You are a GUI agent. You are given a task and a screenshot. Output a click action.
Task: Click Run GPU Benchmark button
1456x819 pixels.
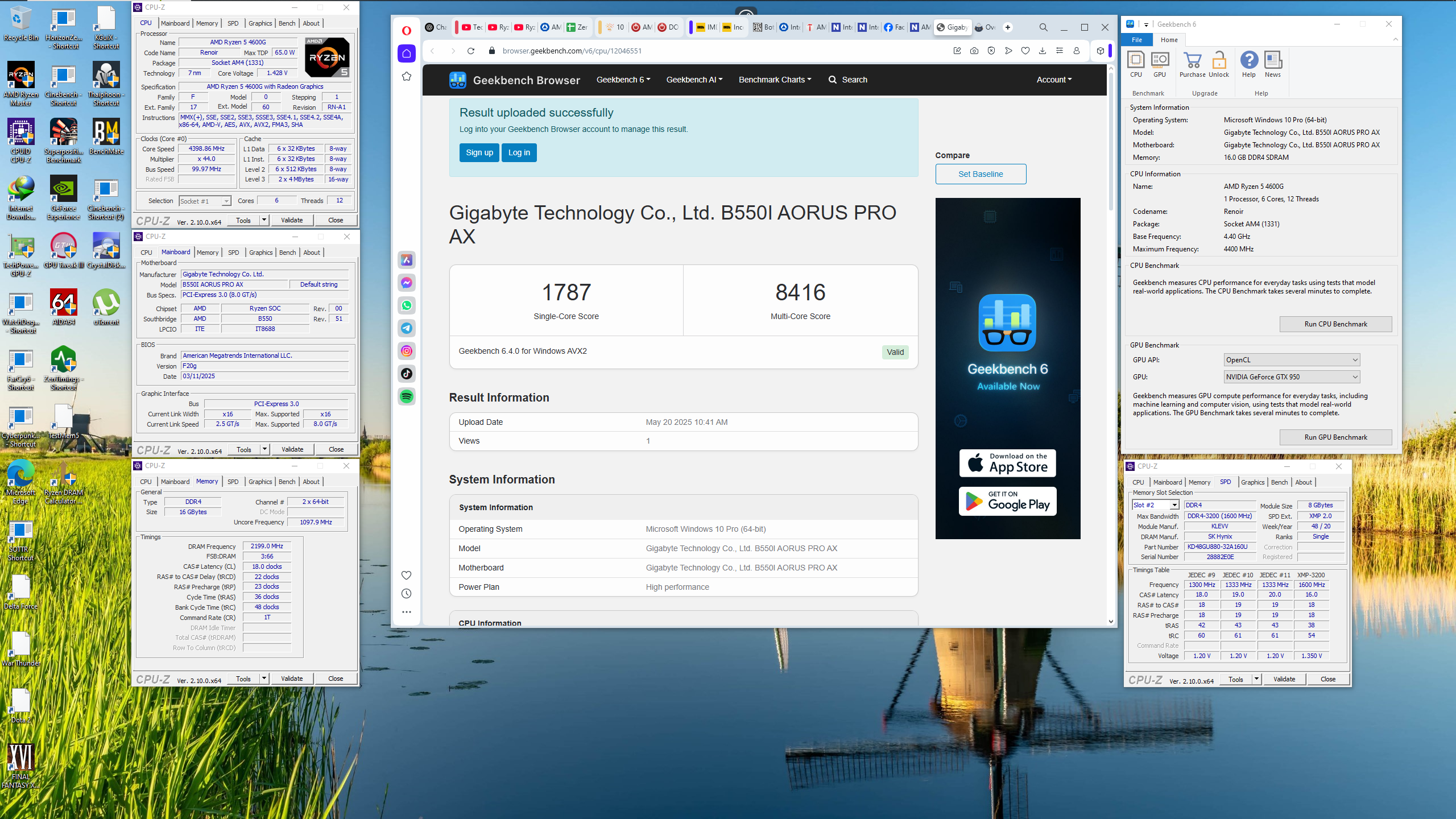point(1335,437)
